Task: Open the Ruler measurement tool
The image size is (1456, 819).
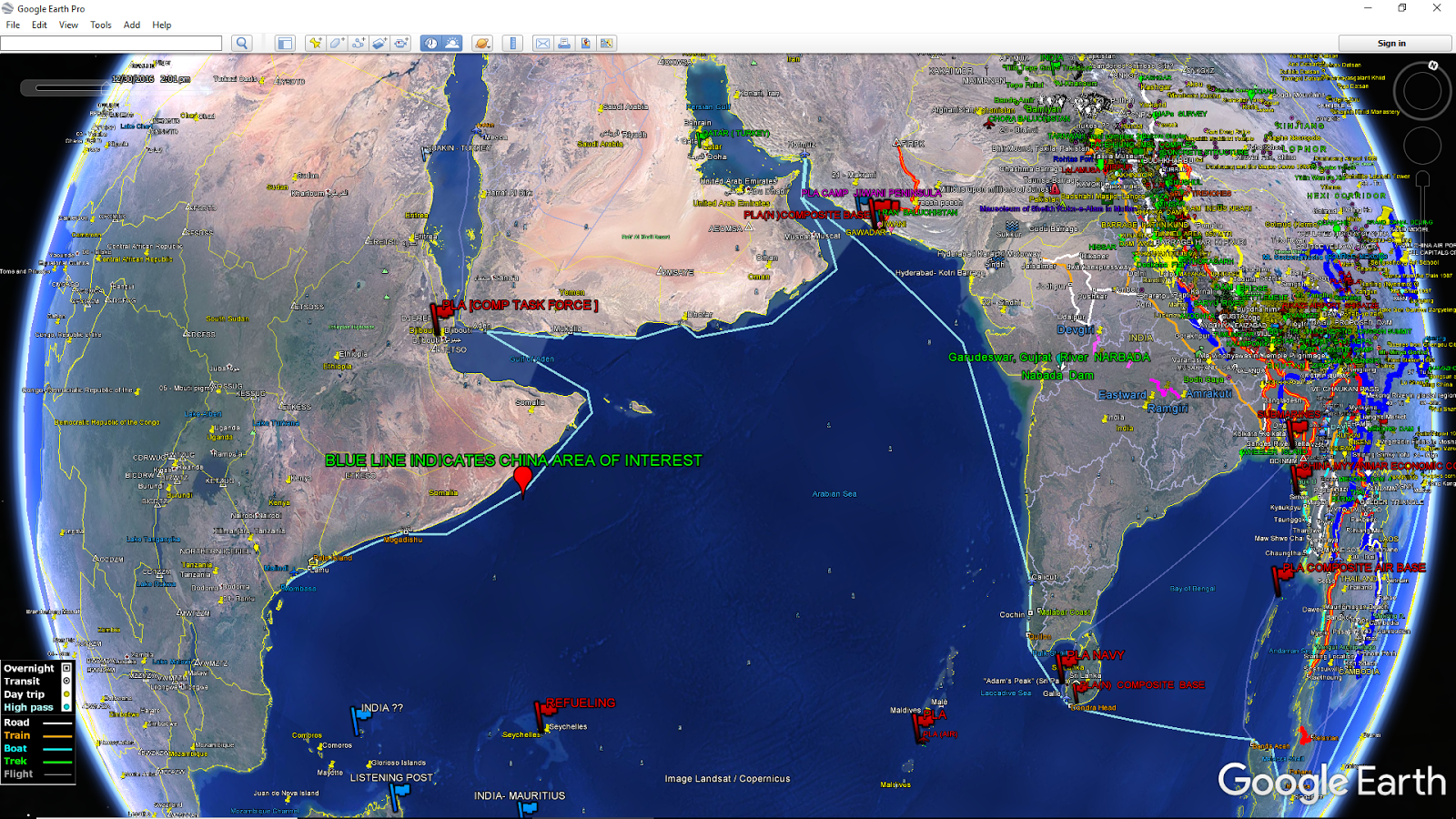Action: point(511,43)
